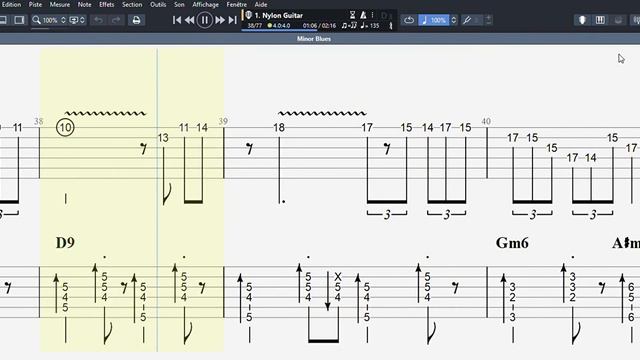The height and width of the screenshot is (360, 640).
Task: Click the D9 chord label
Action: point(65,243)
